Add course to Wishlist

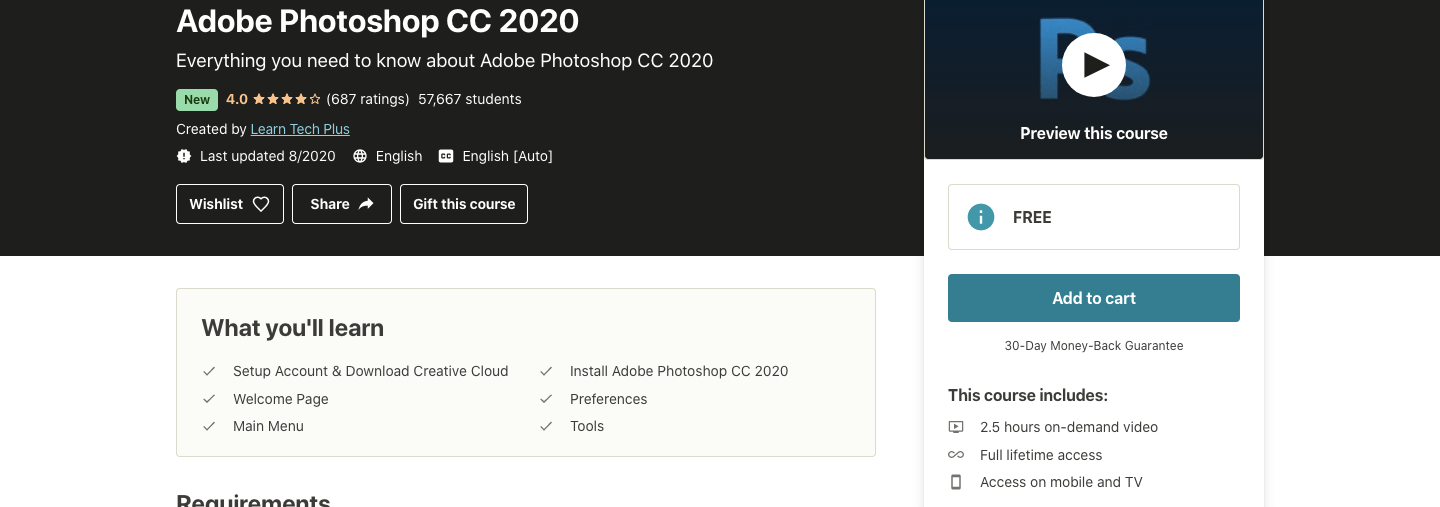(x=230, y=204)
